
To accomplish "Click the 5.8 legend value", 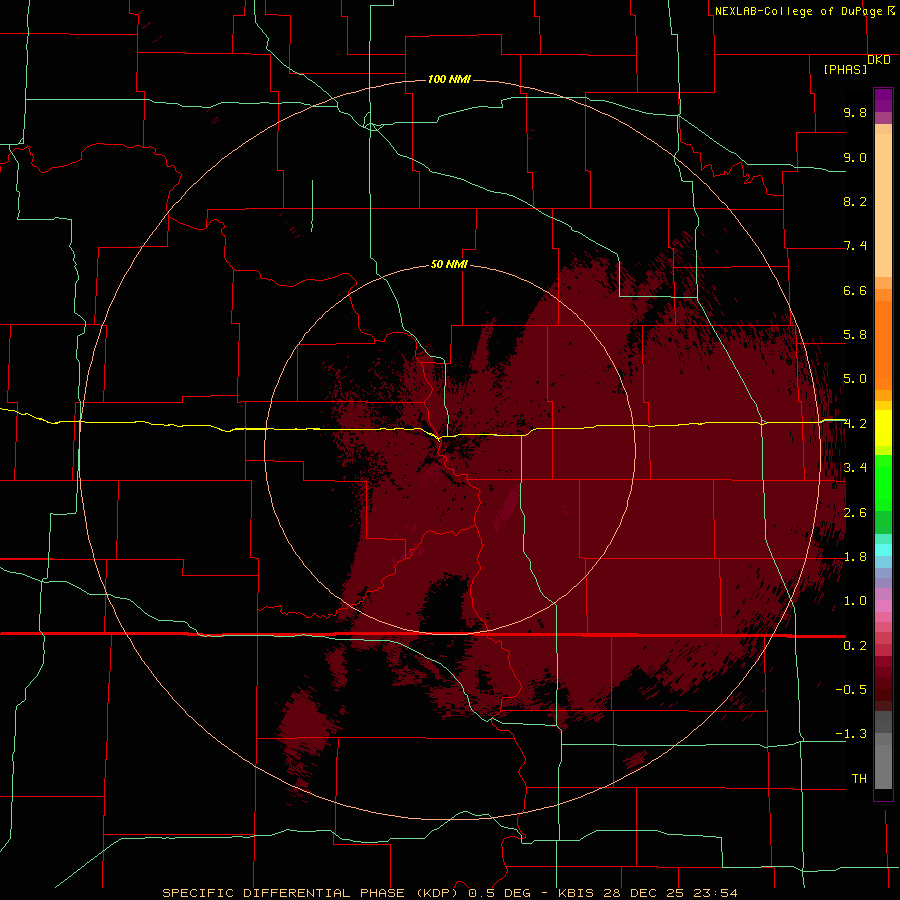I will pos(855,335).
